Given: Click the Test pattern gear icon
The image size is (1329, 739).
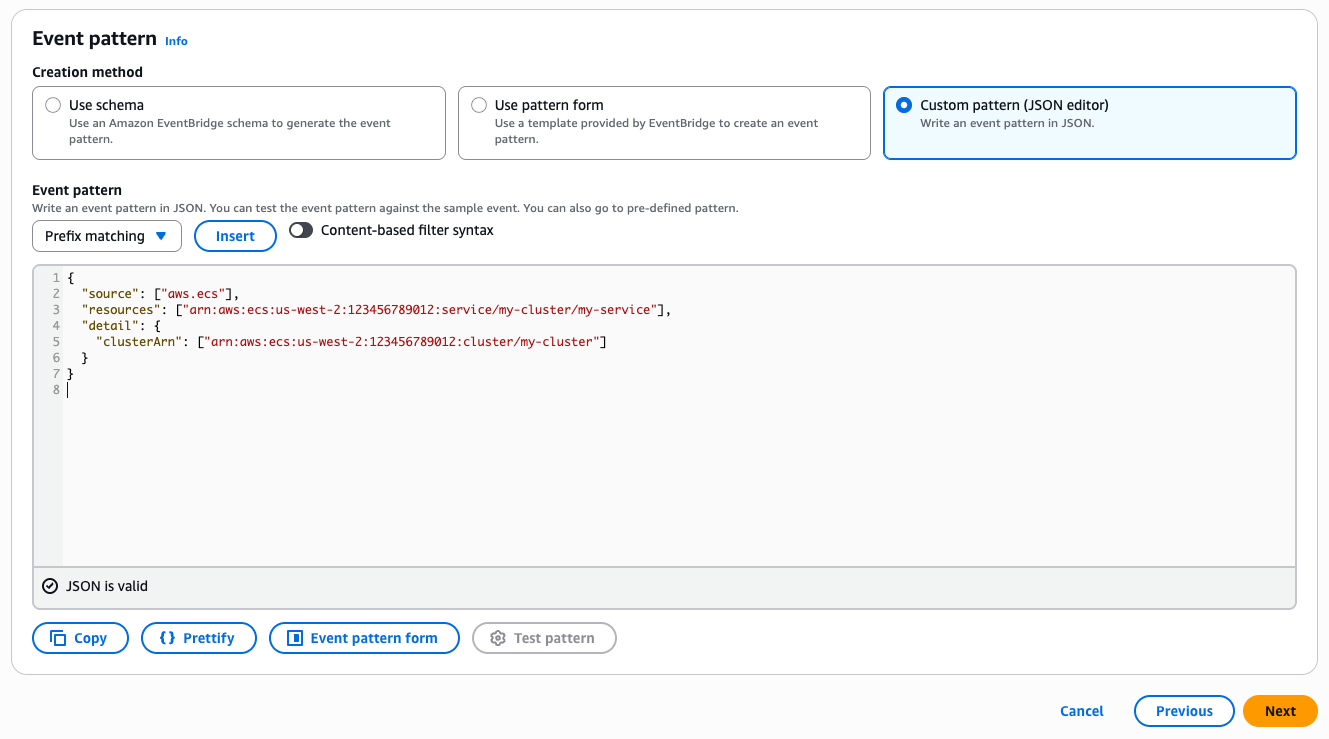Looking at the screenshot, I should point(498,637).
